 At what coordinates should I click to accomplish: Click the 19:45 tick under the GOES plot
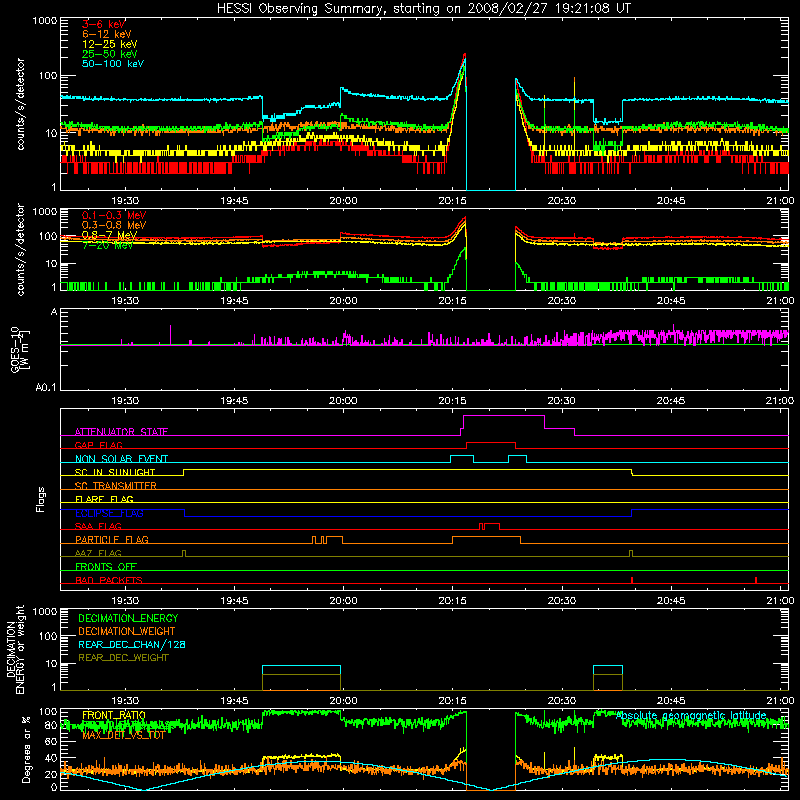pos(234,401)
